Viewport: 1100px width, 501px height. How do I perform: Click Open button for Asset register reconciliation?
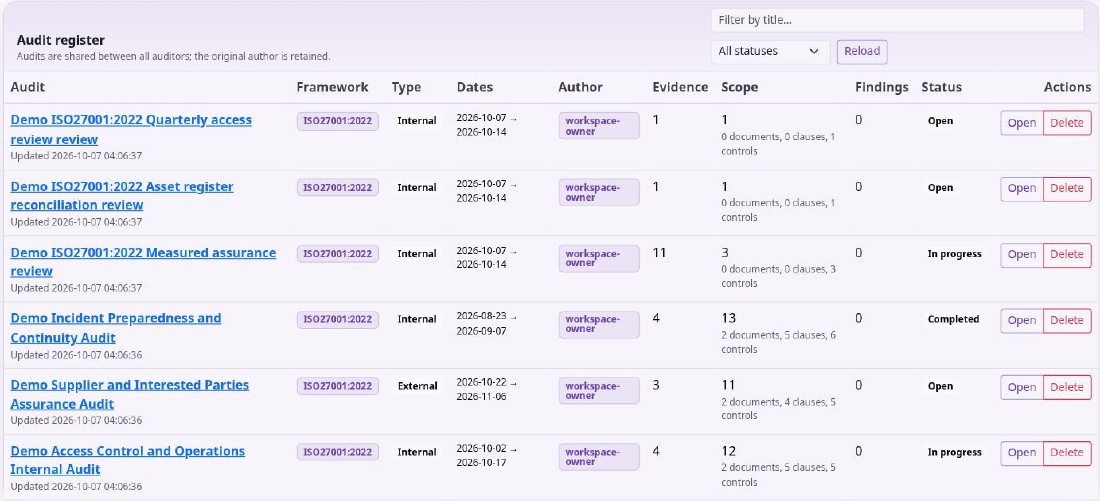point(1021,188)
